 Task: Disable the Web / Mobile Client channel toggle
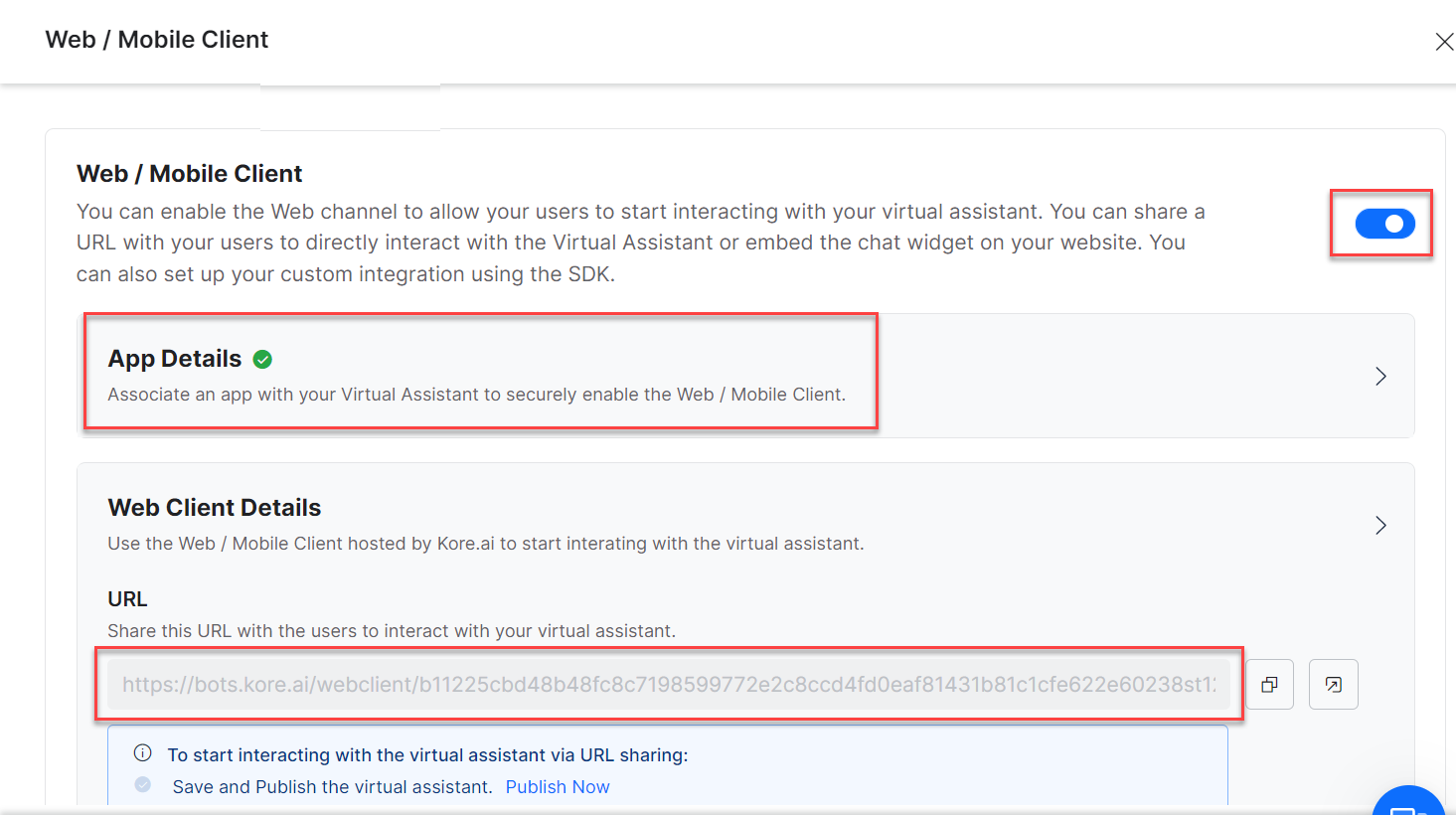click(1384, 224)
